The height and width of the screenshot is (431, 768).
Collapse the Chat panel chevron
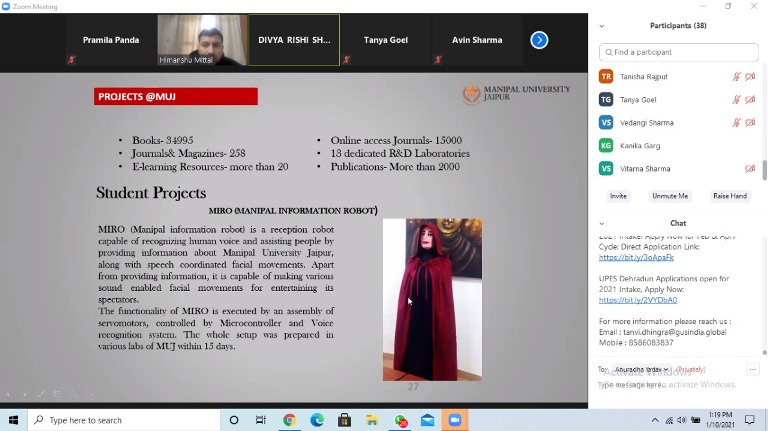[601, 223]
